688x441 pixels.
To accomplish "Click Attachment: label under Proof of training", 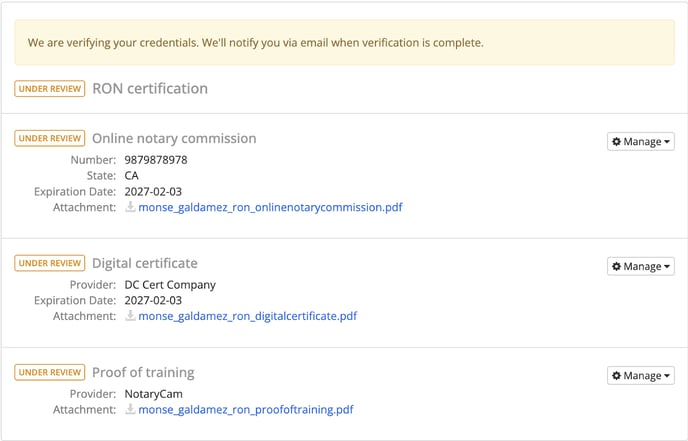I will click(85, 409).
